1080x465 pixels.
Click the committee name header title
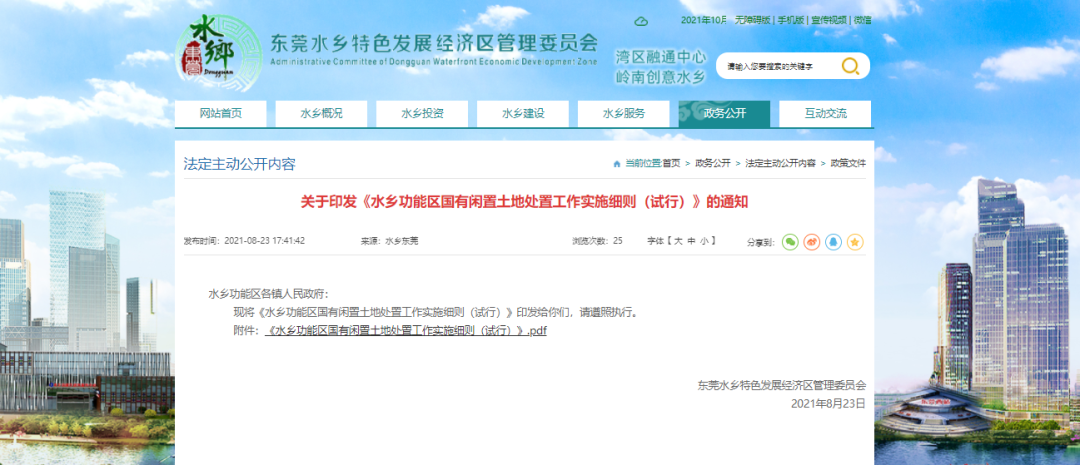click(433, 43)
